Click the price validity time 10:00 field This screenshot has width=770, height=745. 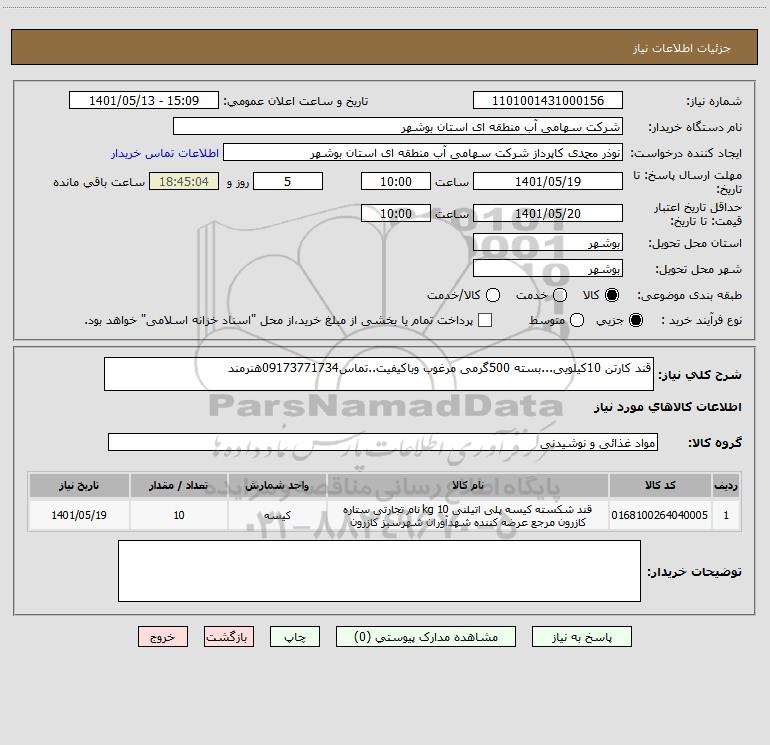[x=396, y=214]
